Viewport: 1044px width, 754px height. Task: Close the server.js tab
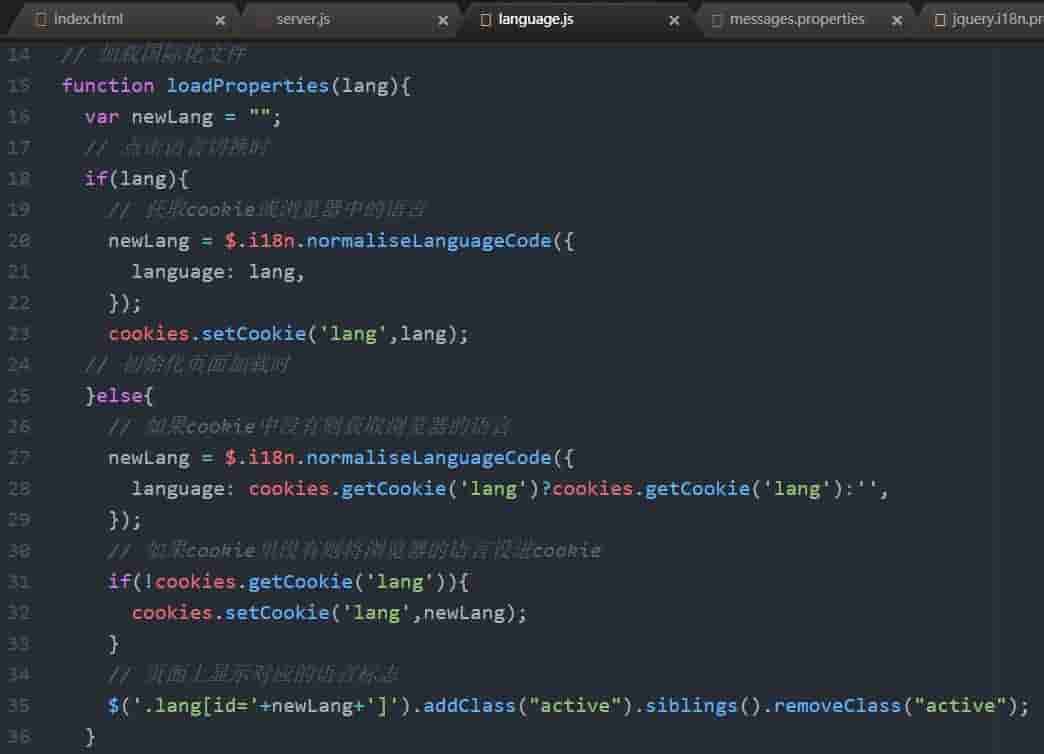pyautogui.click(x=443, y=21)
